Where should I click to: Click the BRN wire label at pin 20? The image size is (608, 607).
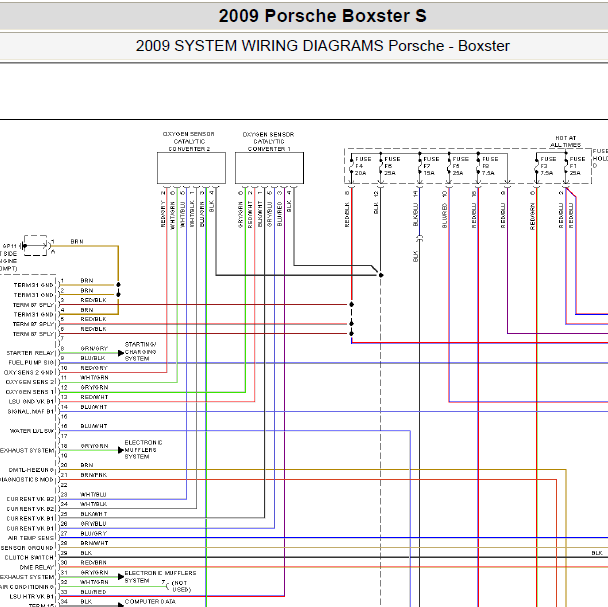click(x=87, y=465)
